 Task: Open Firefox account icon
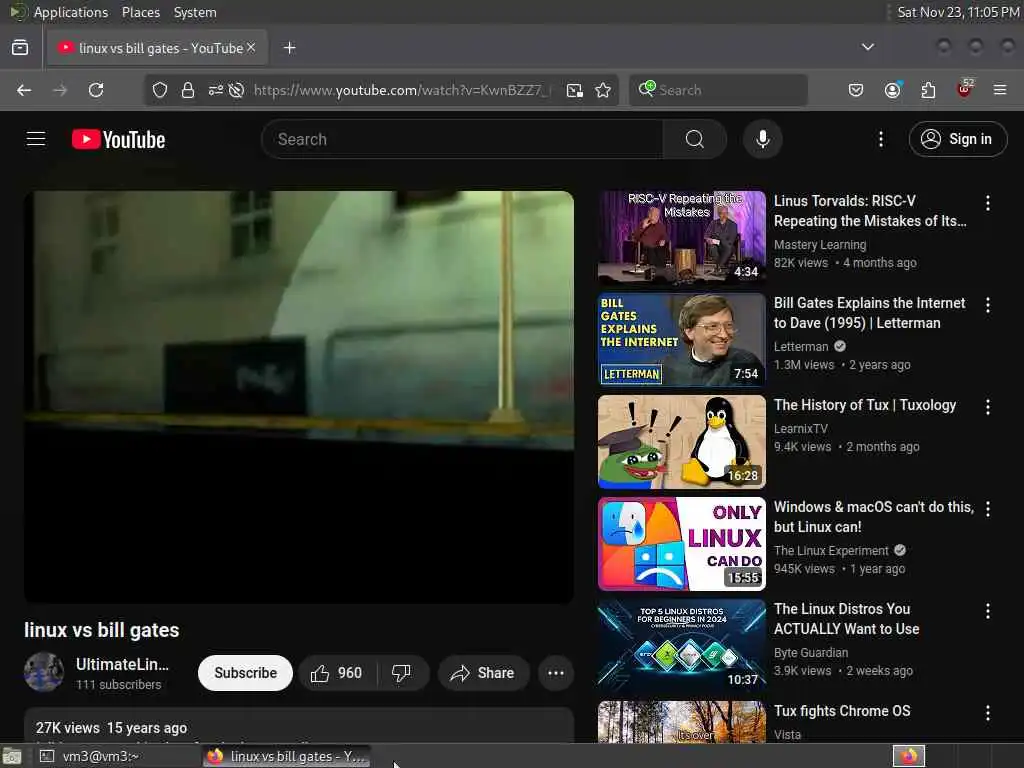(892, 90)
